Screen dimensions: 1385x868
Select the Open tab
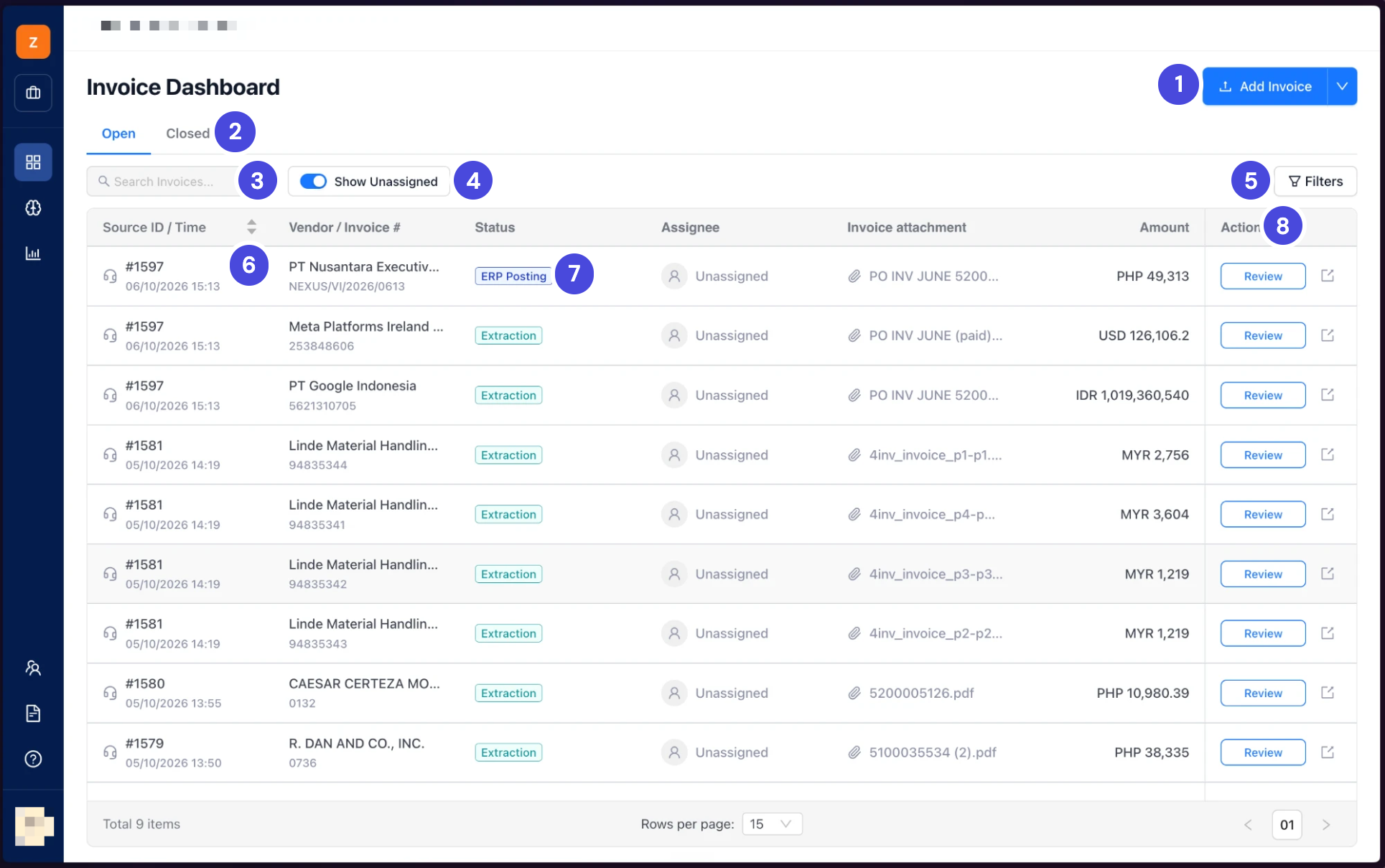click(118, 134)
